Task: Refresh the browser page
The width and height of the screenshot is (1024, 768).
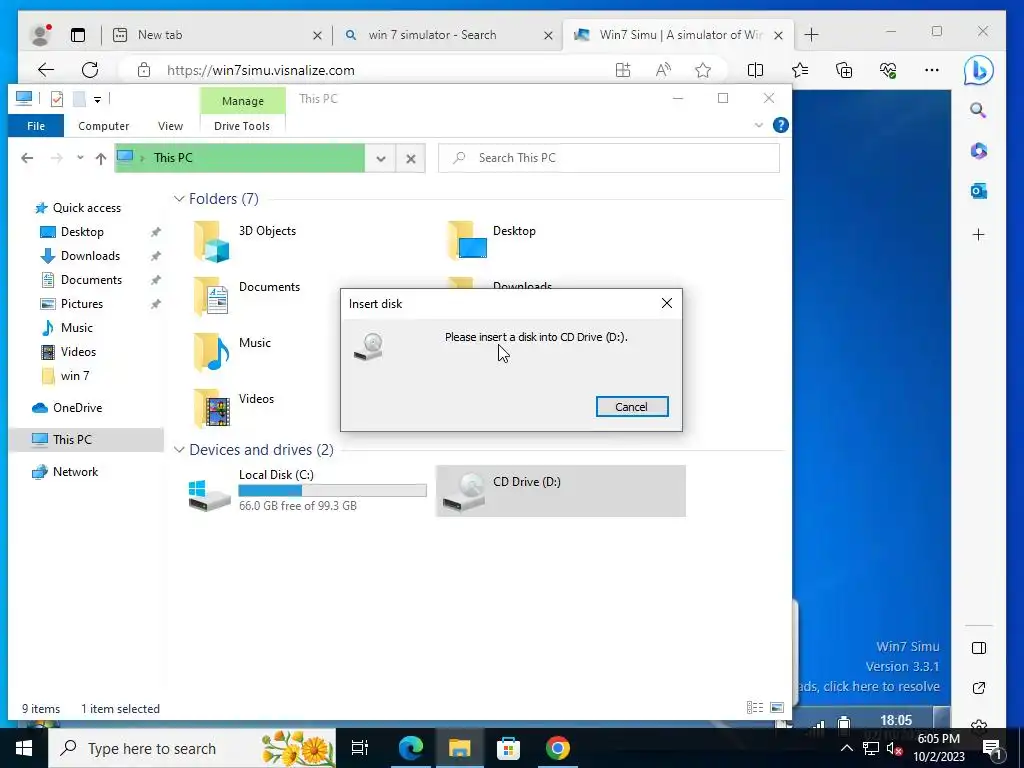Action: pos(90,70)
